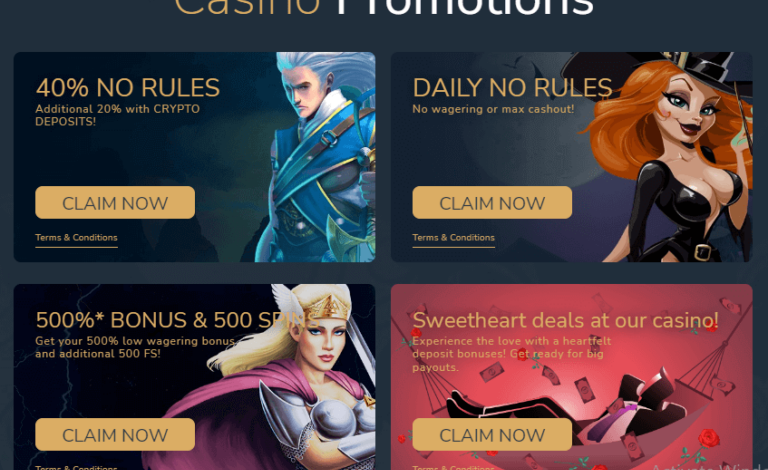Claim the Sweetheart deals promotion
This screenshot has width=768, height=470.
point(492,434)
